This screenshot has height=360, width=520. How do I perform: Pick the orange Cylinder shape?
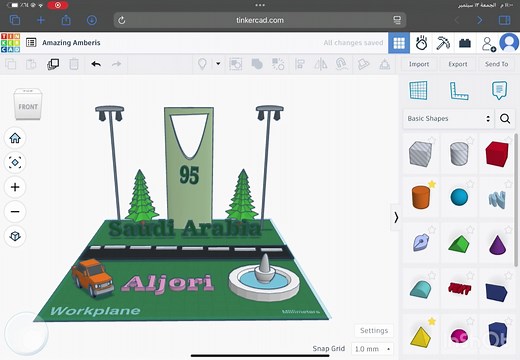(421, 197)
